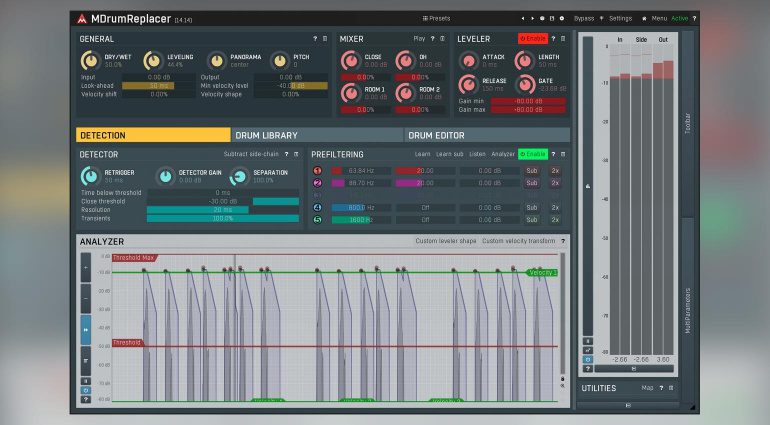Click the MeldaProduction logo icon
The height and width of the screenshot is (425, 770).
(x=83, y=18)
